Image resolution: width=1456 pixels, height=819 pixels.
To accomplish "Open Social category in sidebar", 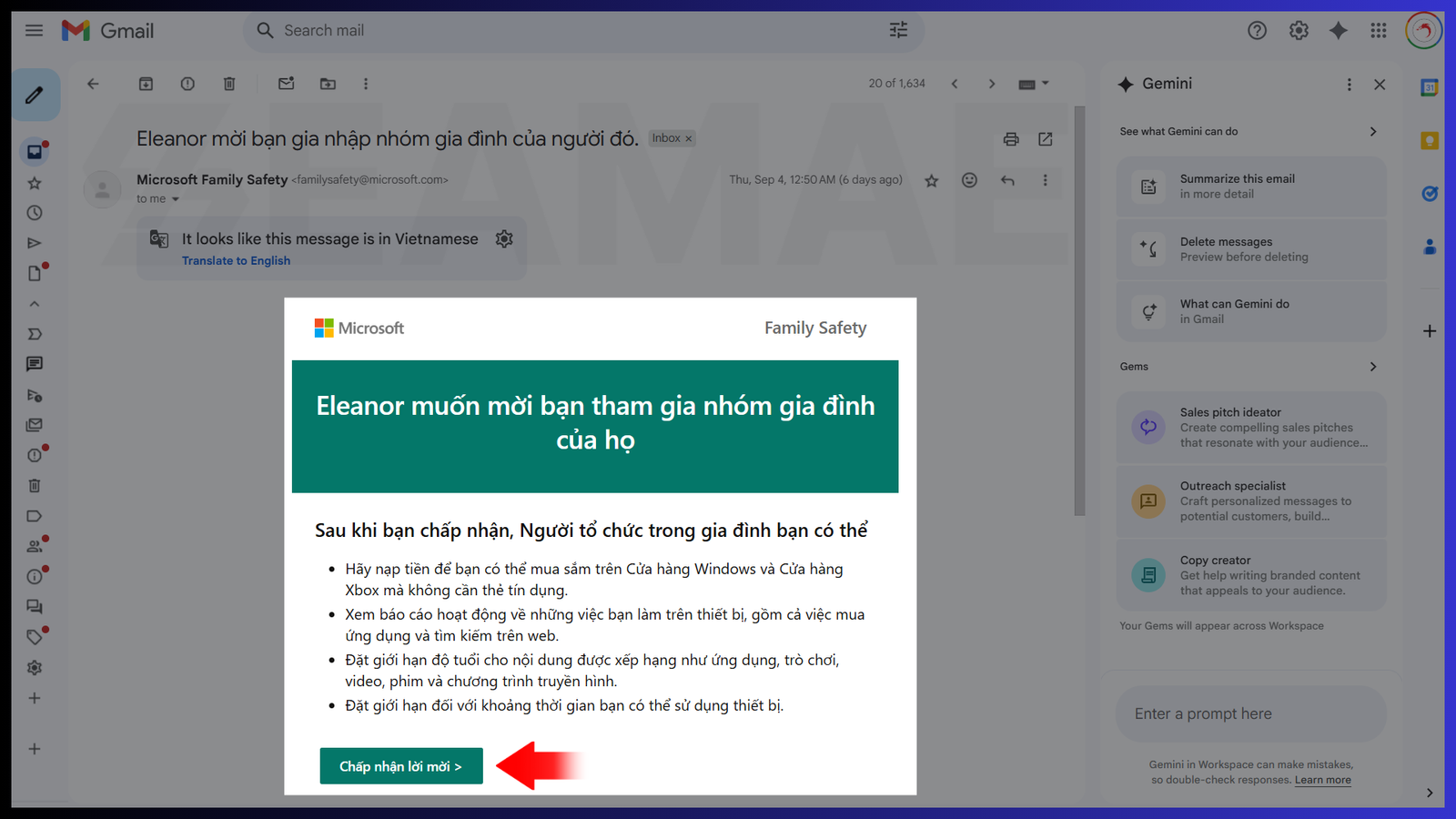I will coord(35,546).
